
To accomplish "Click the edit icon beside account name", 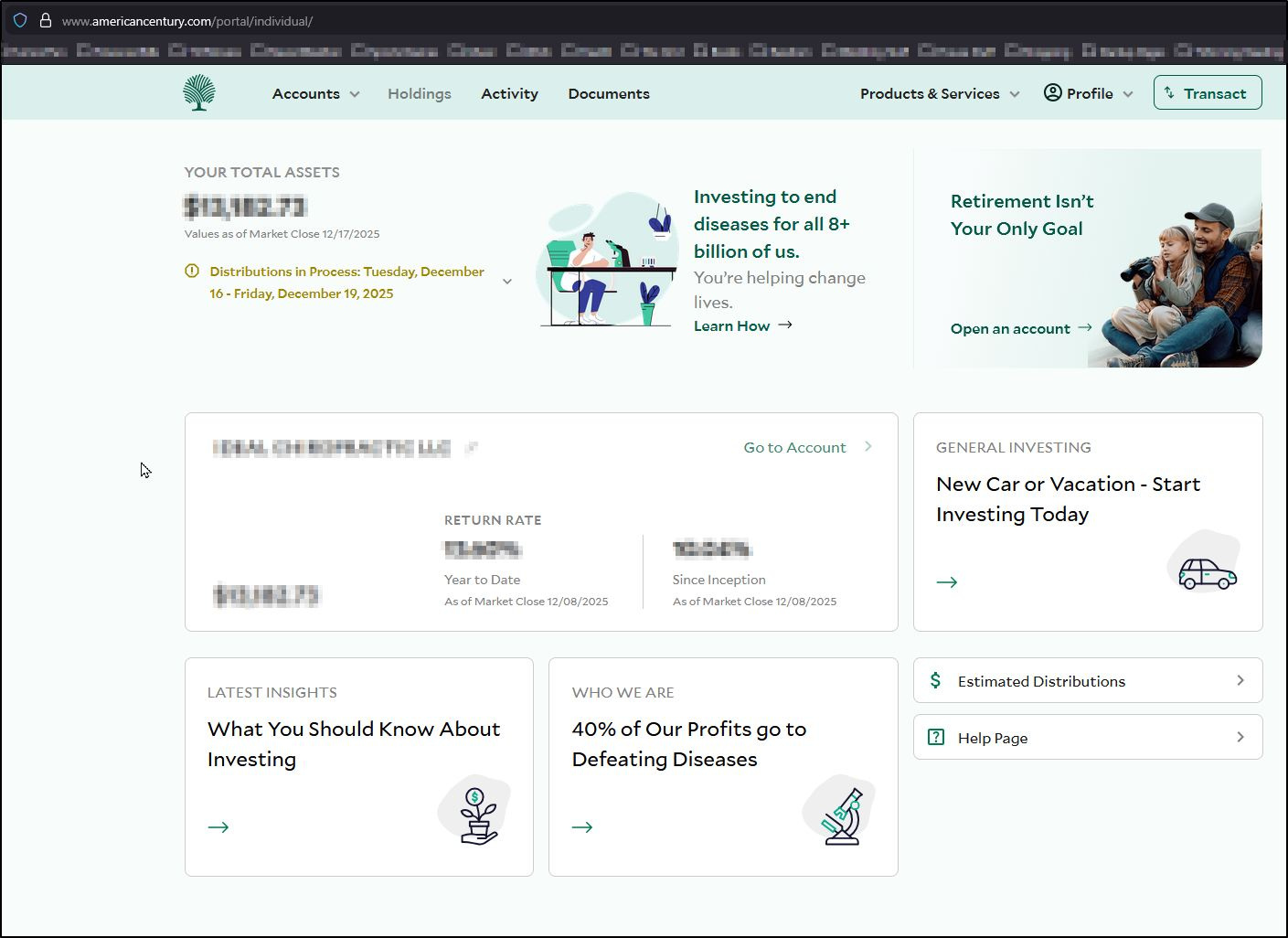I will coord(472,447).
